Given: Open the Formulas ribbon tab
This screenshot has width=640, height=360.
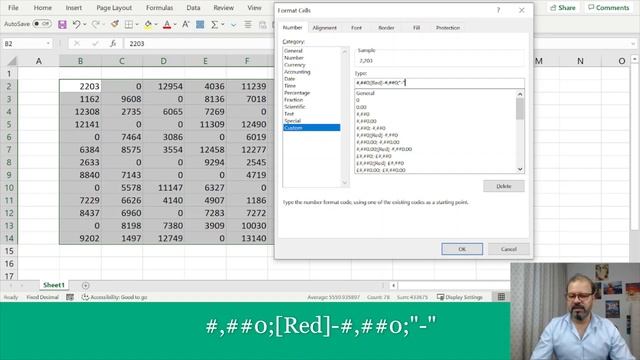Looking at the screenshot, I should click(159, 8).
